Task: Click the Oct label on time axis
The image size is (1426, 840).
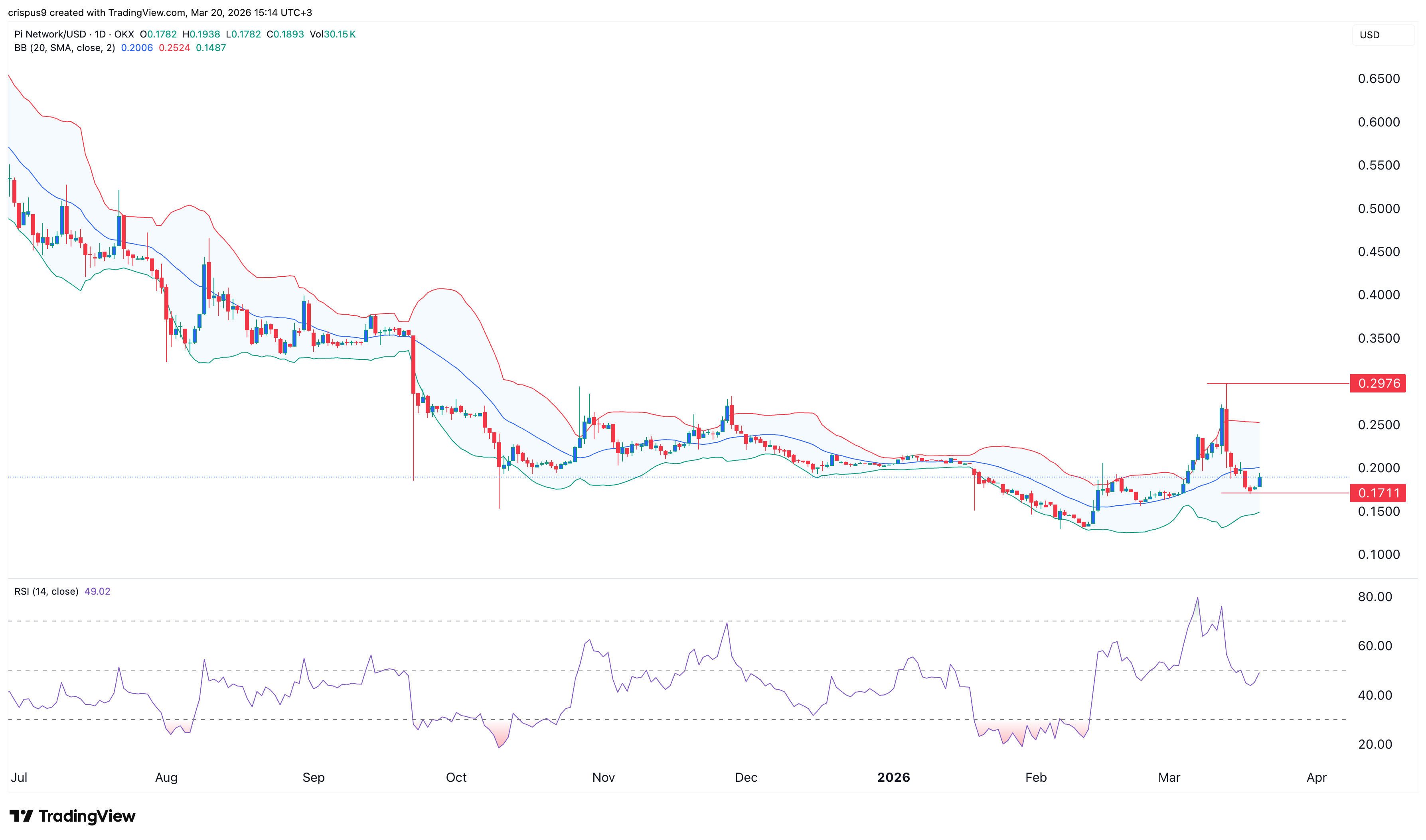Action: pos(456,777)
